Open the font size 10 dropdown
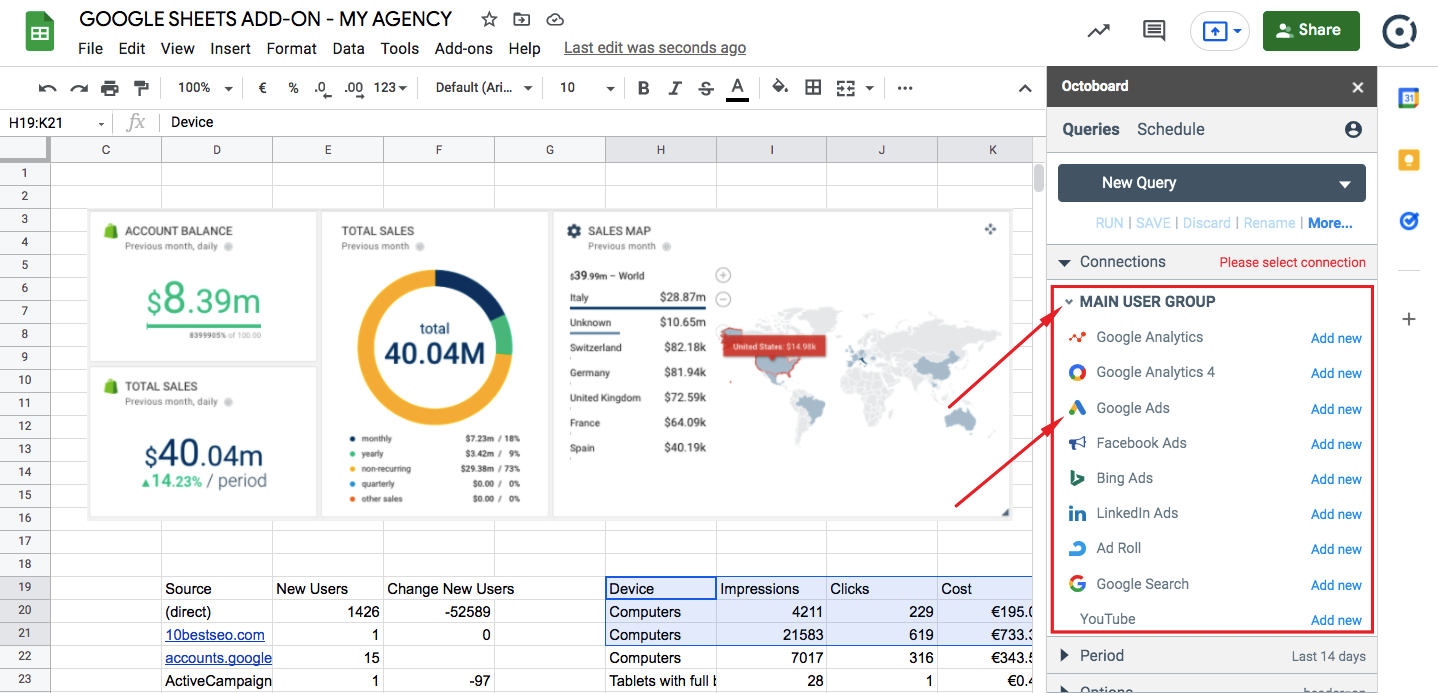The height and width of the screenshot is (693, 1438). click(587, 88)
